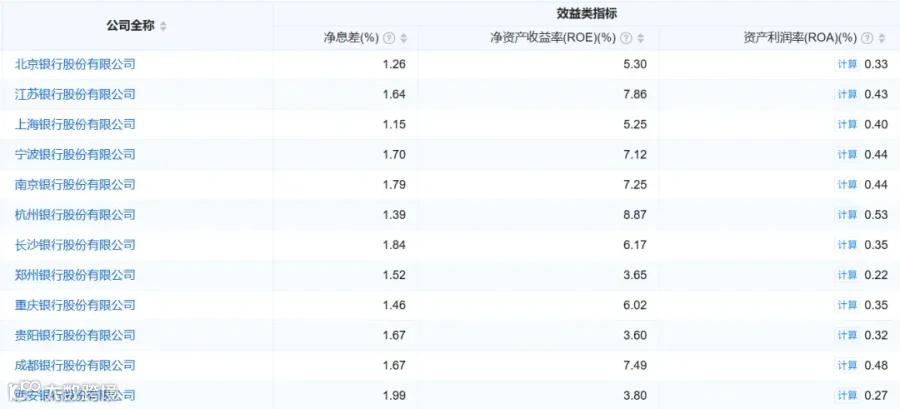Sort by 公司全称 column arrows
The width and height of the screenshot is (900, 409).
(163, 26)
